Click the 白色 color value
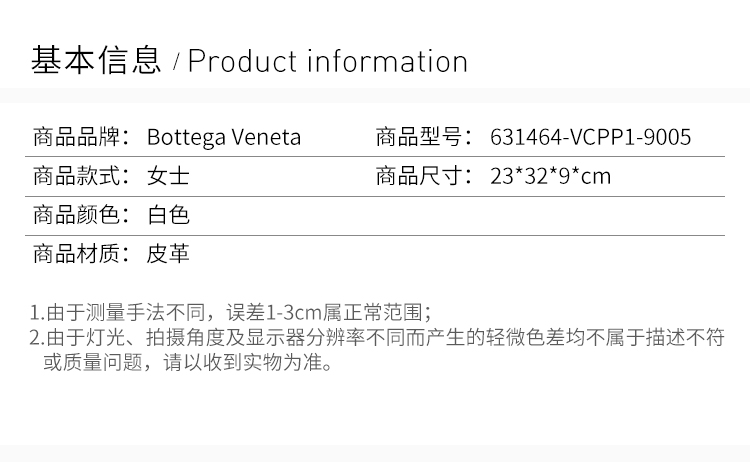Image resolution: width=750 pixels, height=462 pixels. point(168,215)
